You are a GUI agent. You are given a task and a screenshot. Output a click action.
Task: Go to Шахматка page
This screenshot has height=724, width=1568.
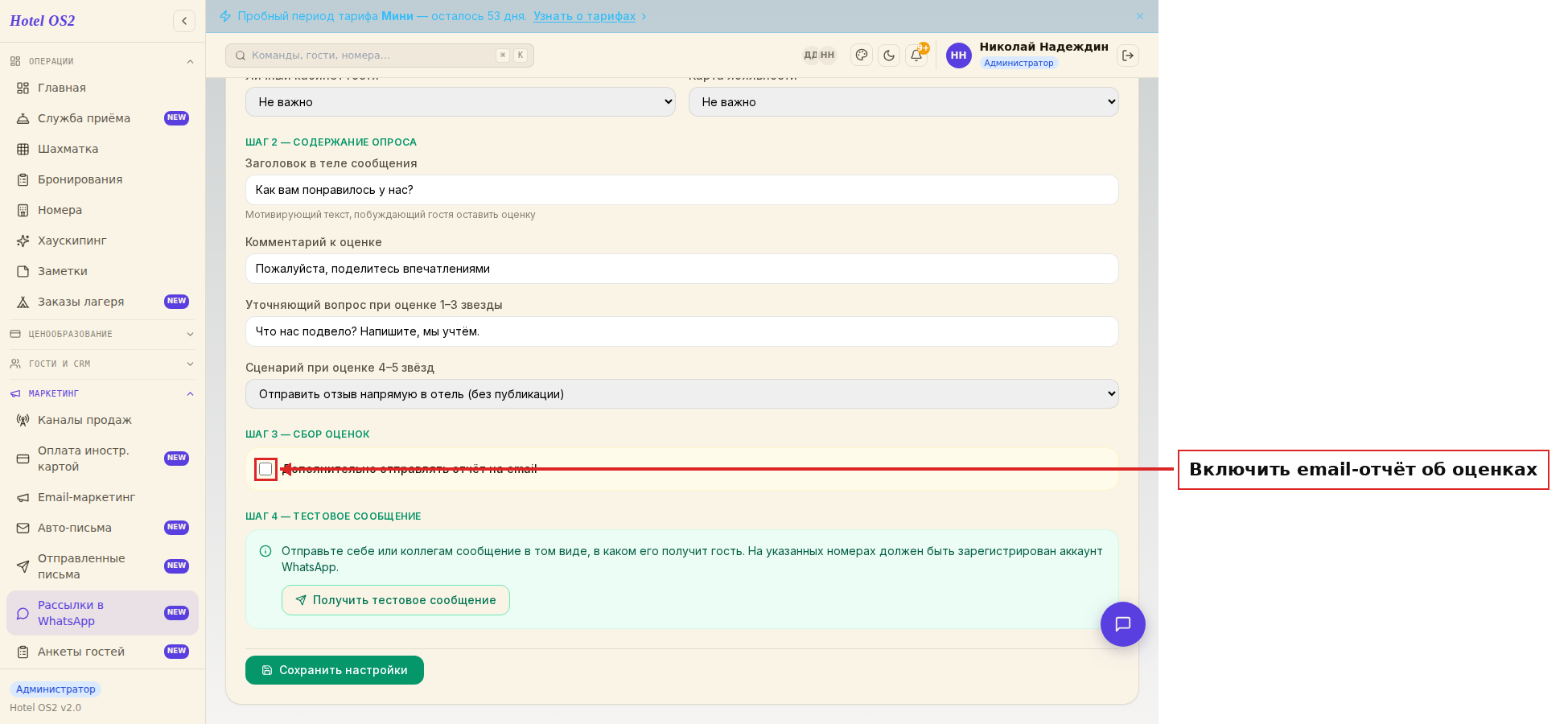102,149
